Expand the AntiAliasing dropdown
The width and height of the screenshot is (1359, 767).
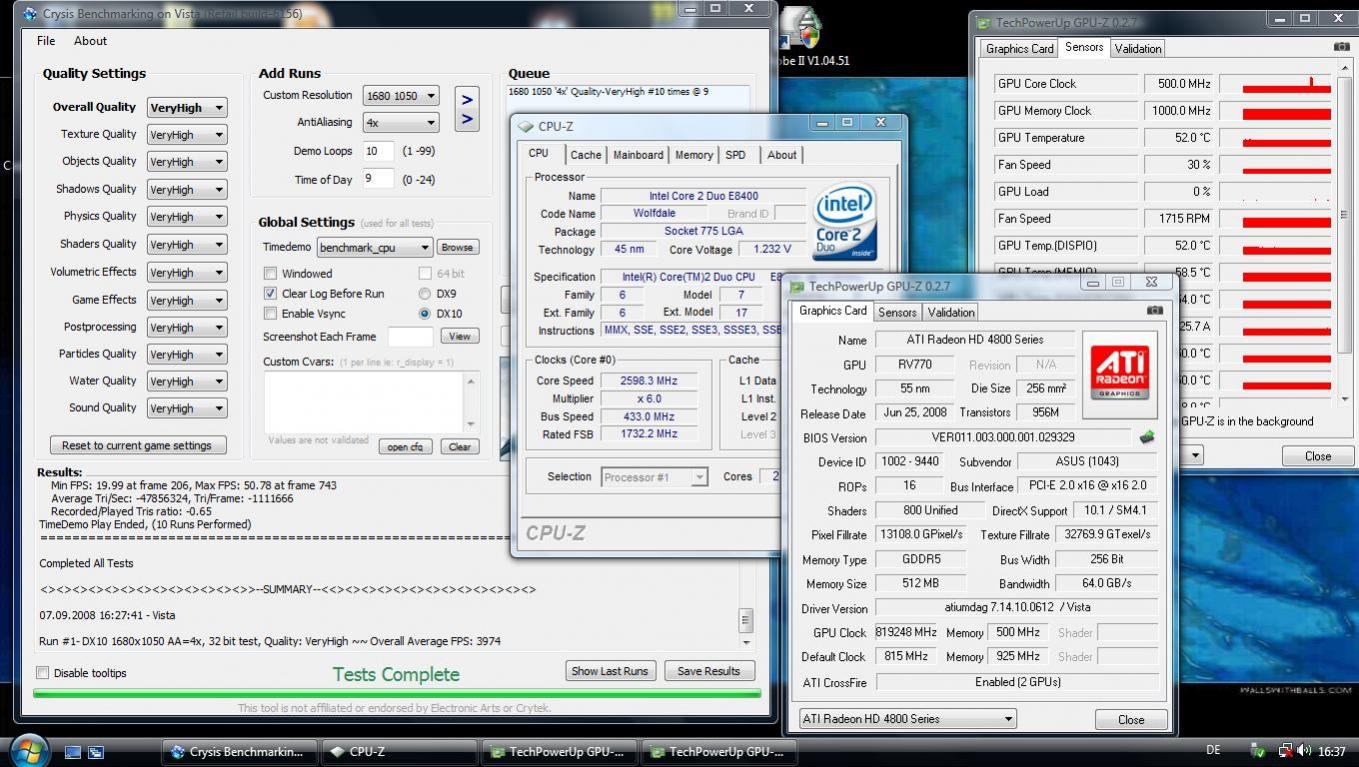pyautogui.click(x=401, y=122)
